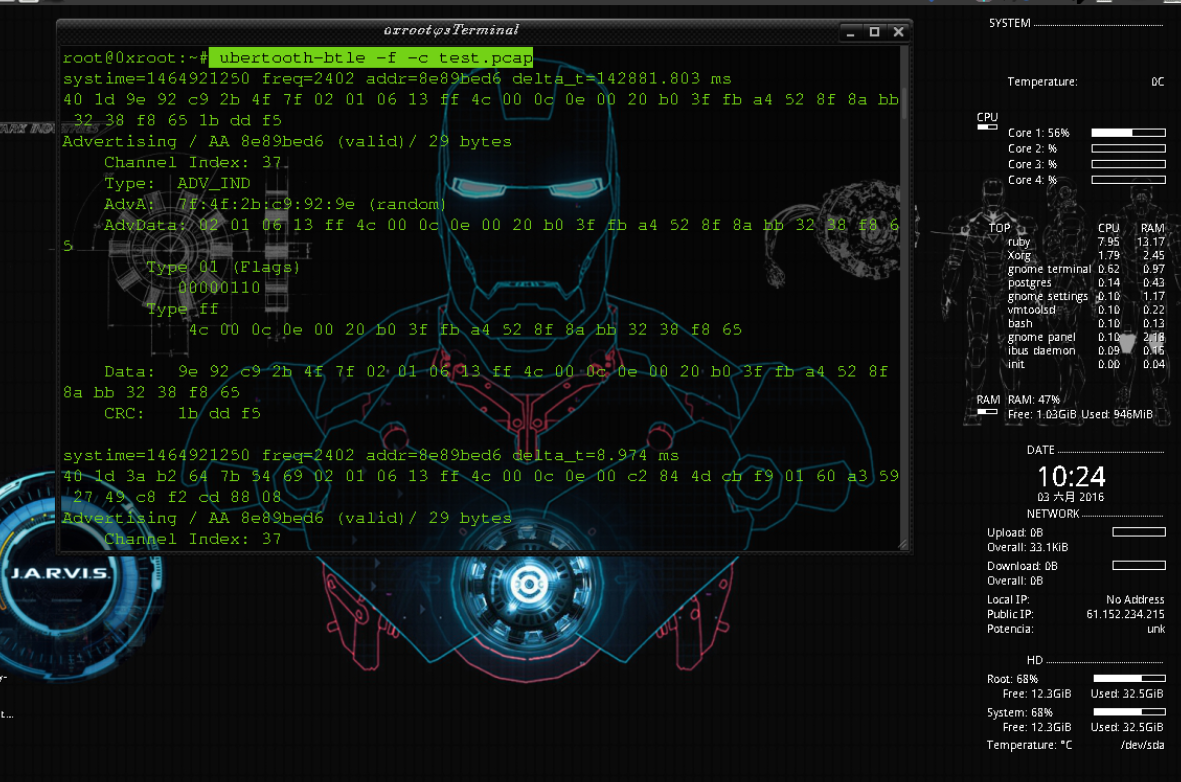
Task: Minimize the 0xroot Terminal window
Action: coord(850,32)
